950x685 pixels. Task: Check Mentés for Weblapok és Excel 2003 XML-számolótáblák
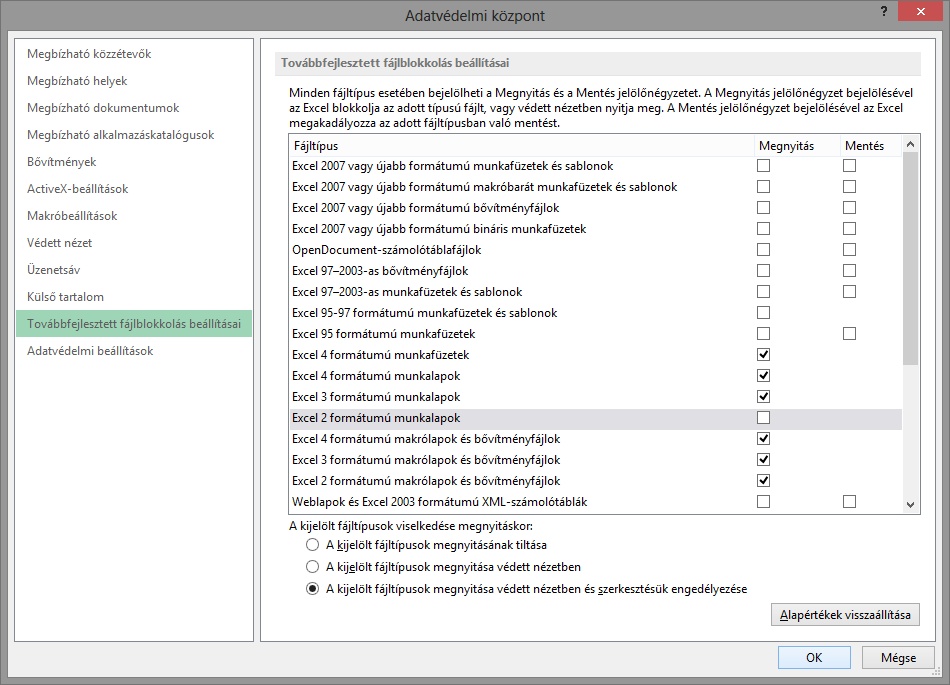(849, 501)
